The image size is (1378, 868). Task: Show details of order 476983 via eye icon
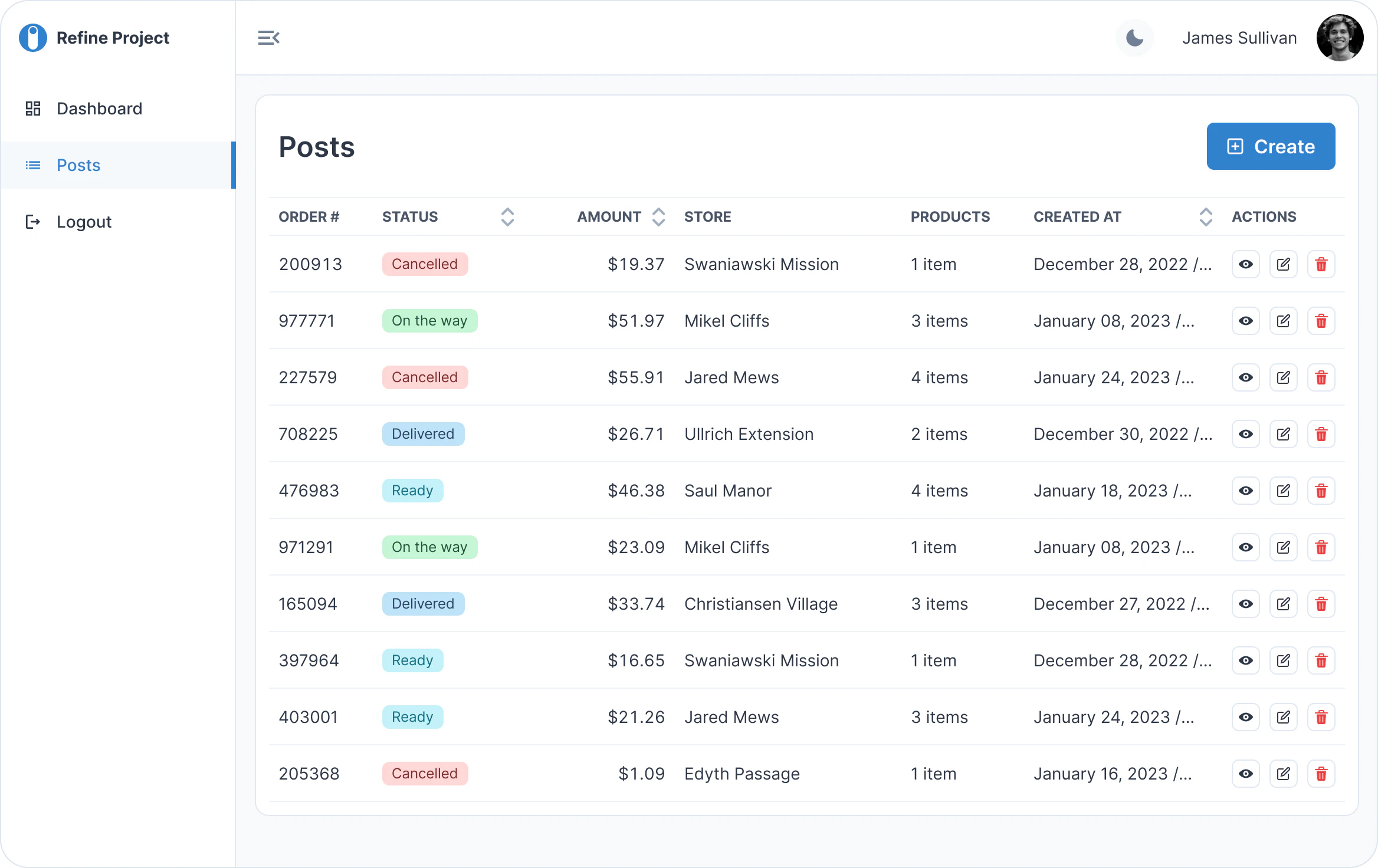pos(1246,490)
